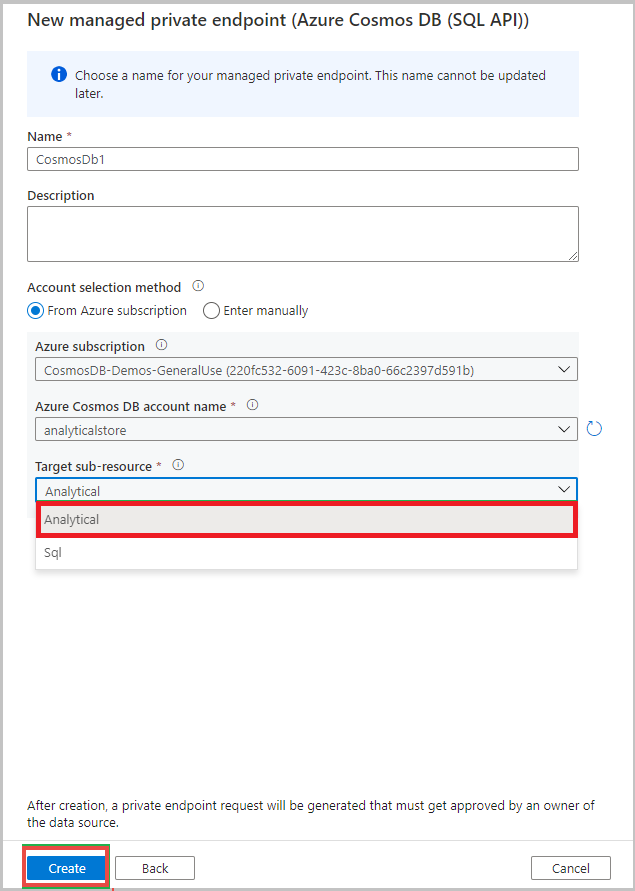The height and width of the screenshot is (891, 635).
Task: Select the Analytical sub-resource option
Action: tap(305, 519)
